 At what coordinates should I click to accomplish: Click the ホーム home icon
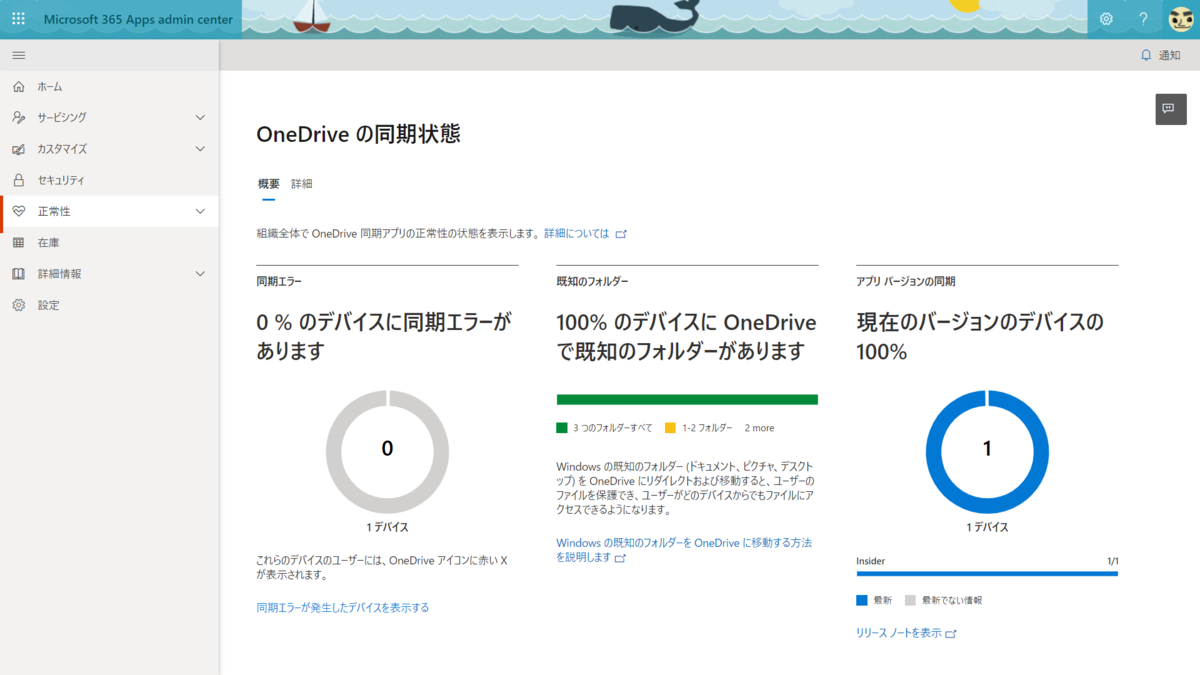(x=18, y=87)
